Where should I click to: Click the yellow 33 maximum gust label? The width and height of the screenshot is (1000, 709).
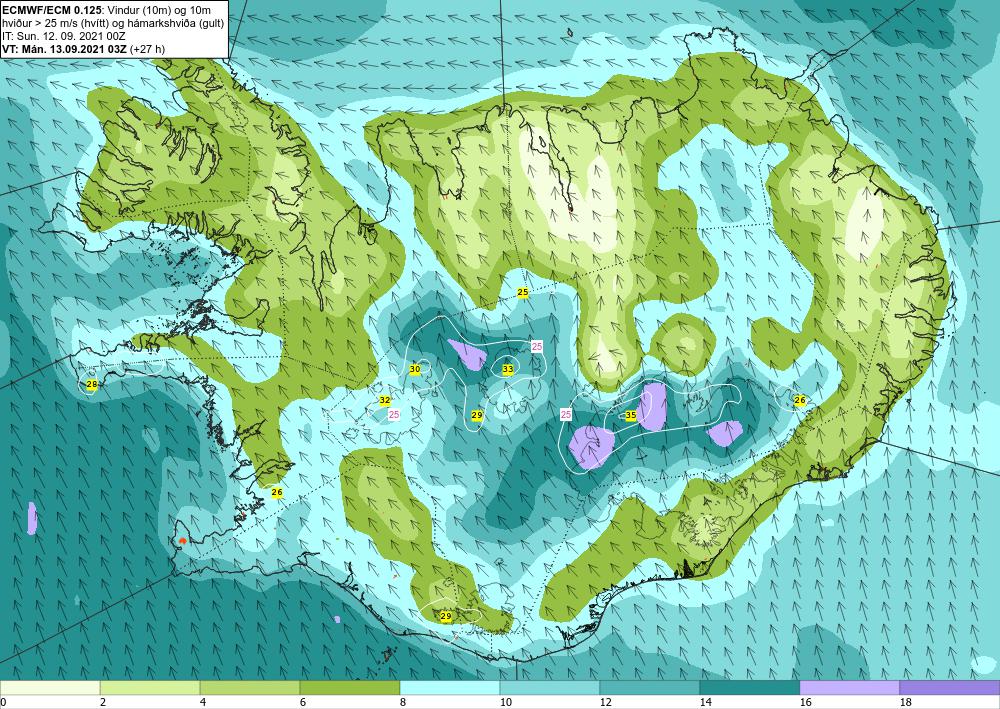(x=508, y=369)
